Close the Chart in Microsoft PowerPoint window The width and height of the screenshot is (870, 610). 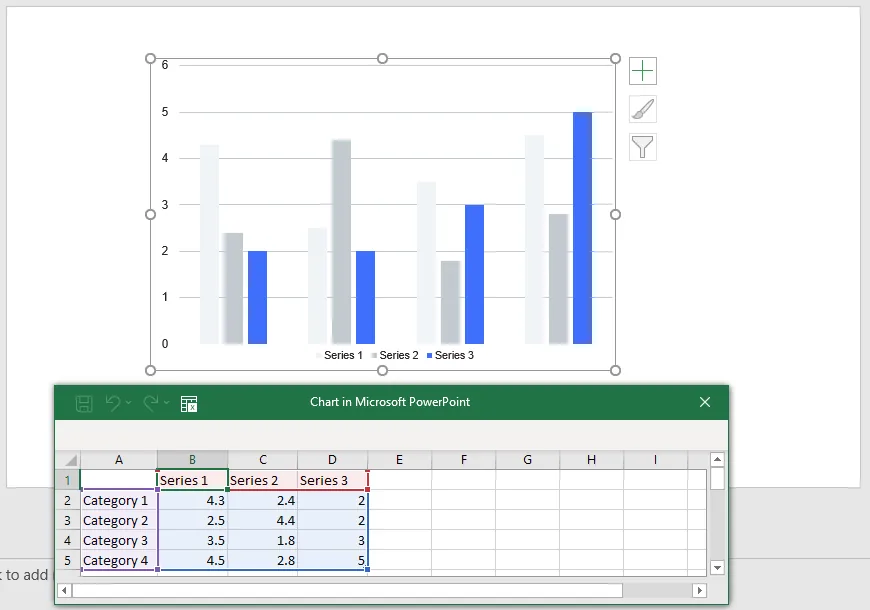(x=705, y=402)
